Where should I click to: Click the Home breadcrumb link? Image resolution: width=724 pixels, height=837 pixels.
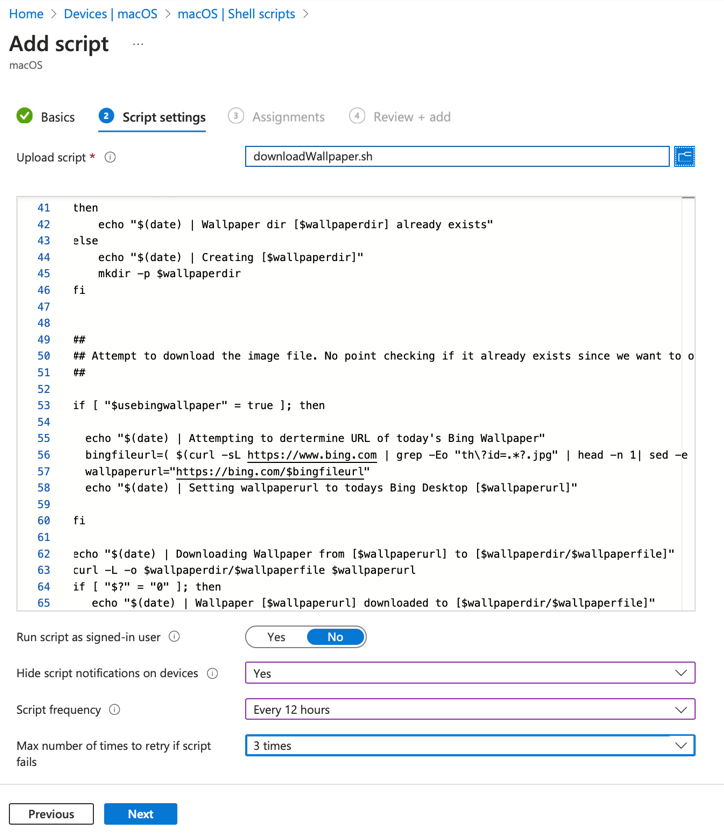click(x=26, y=14)
